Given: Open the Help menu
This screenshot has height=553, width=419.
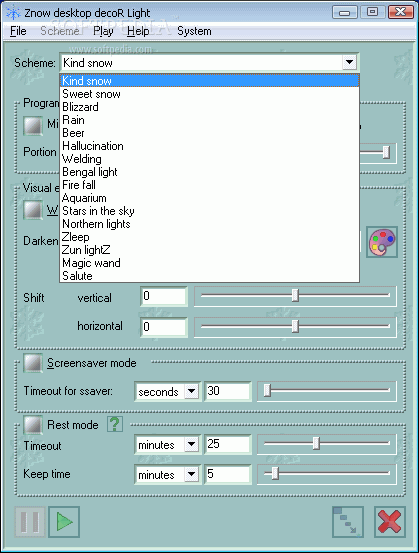Looking at the screenshot, I should 138,31.
